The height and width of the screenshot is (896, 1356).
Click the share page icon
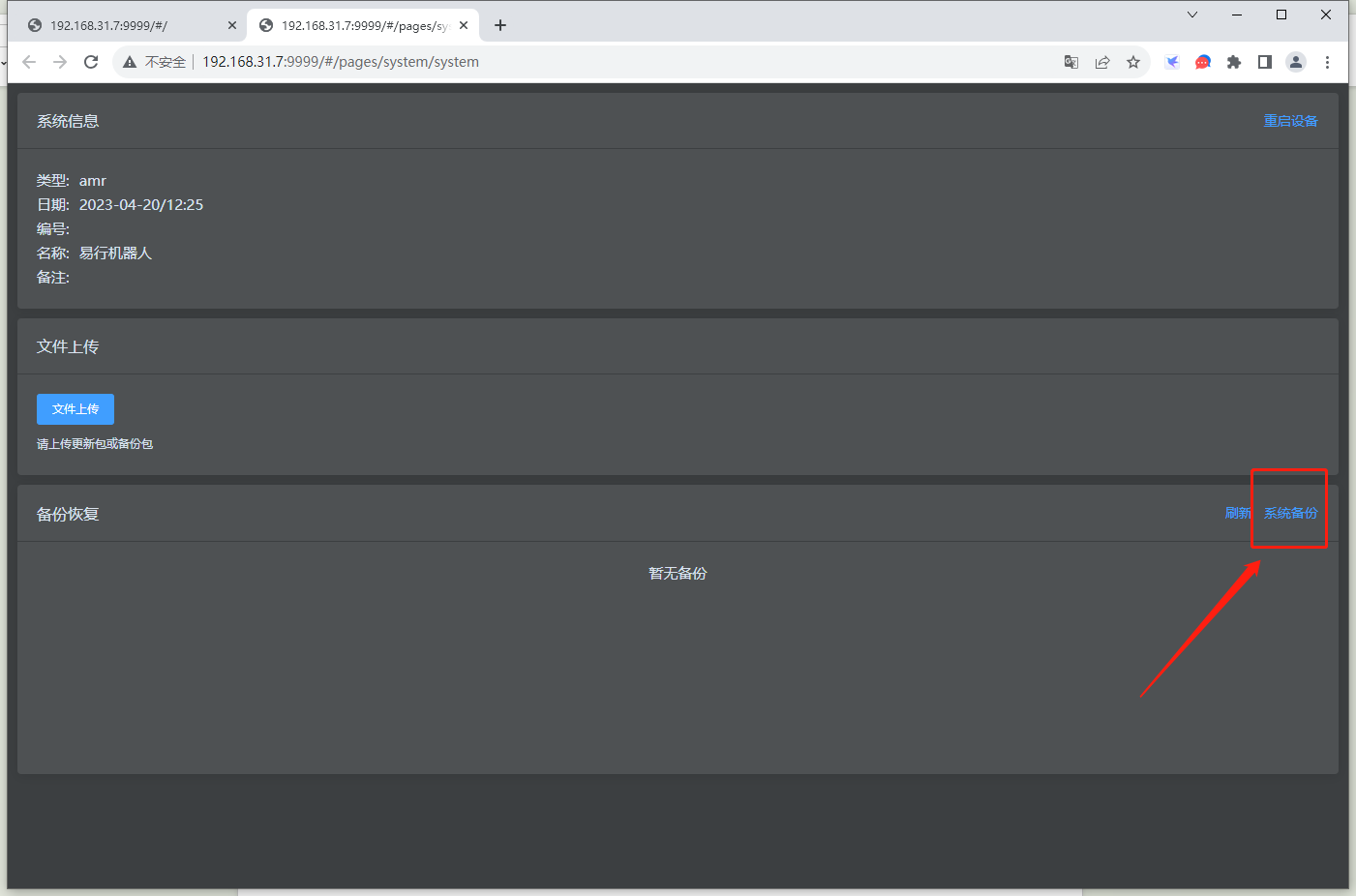(x=1102, y=62)
